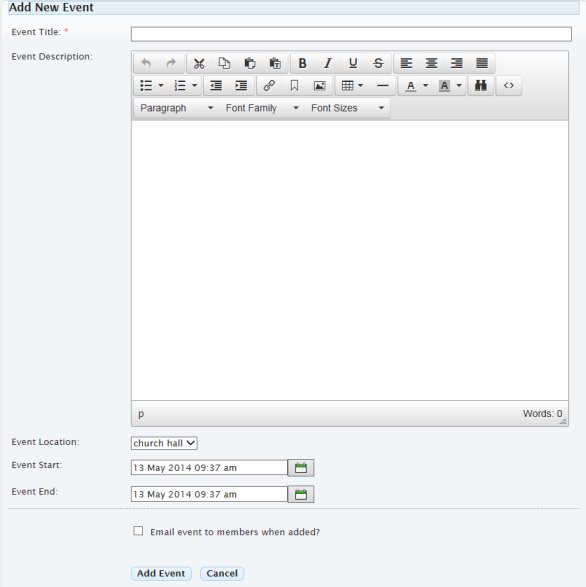This screenshot has width=586, height=587.
Task: Enable Email event to members checkbox
Action: point(138,531)
